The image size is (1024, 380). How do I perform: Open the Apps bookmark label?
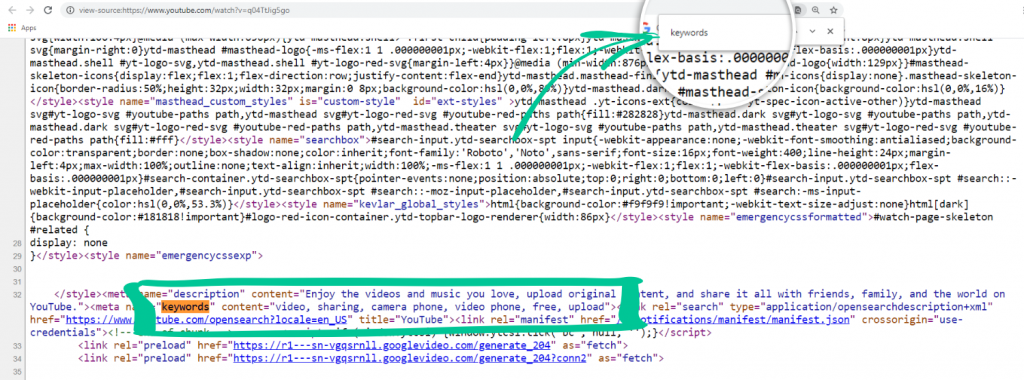click(29, 28)
